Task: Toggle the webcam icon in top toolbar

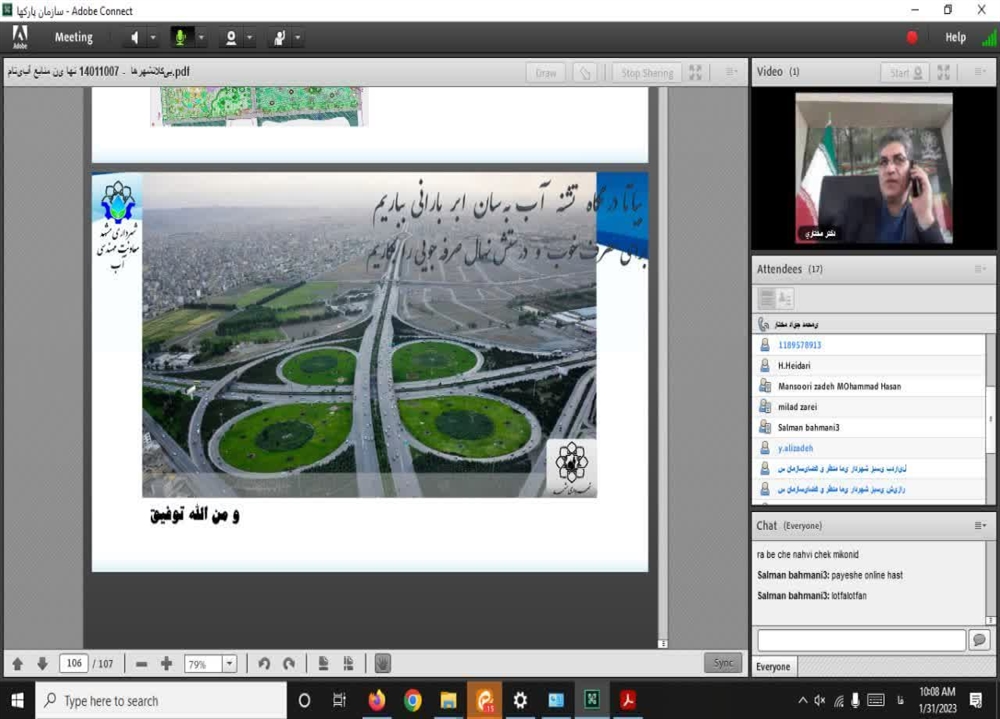Action: [231, 38]
